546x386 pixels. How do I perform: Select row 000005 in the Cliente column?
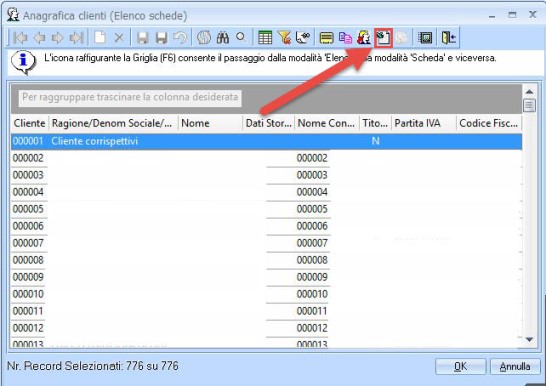(28, 209)
